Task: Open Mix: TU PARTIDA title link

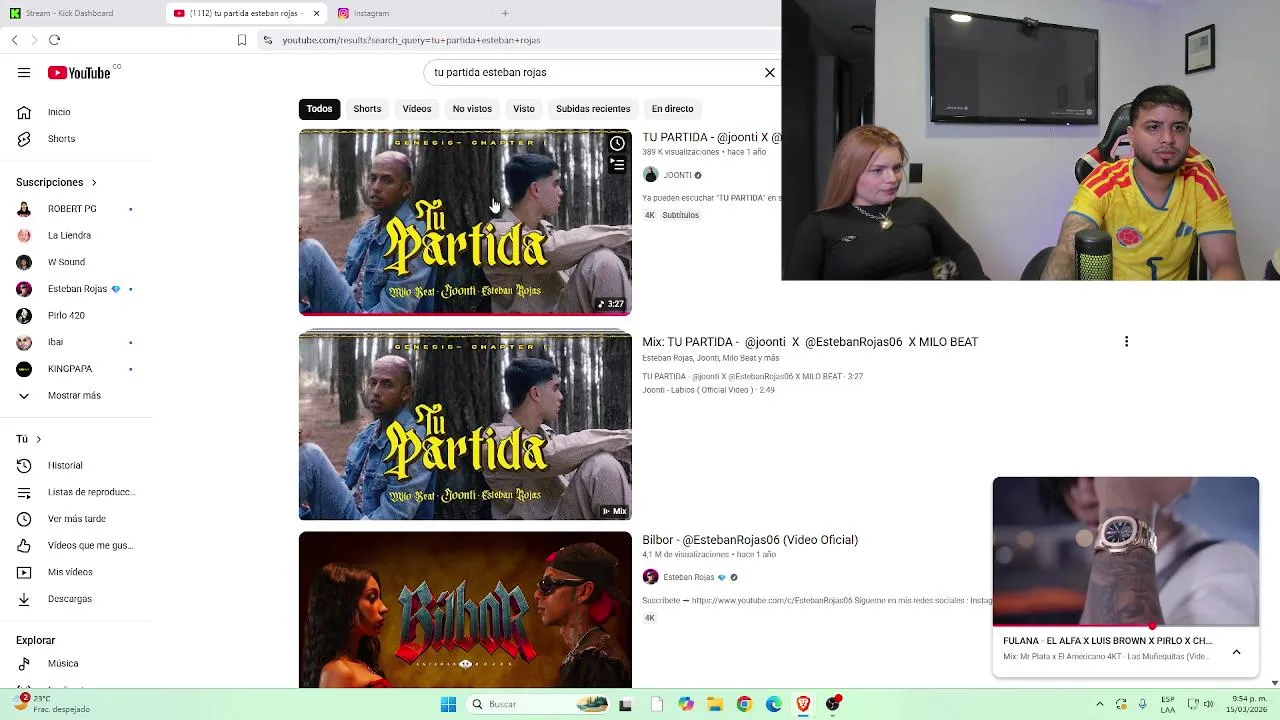Action: [810, 342]
